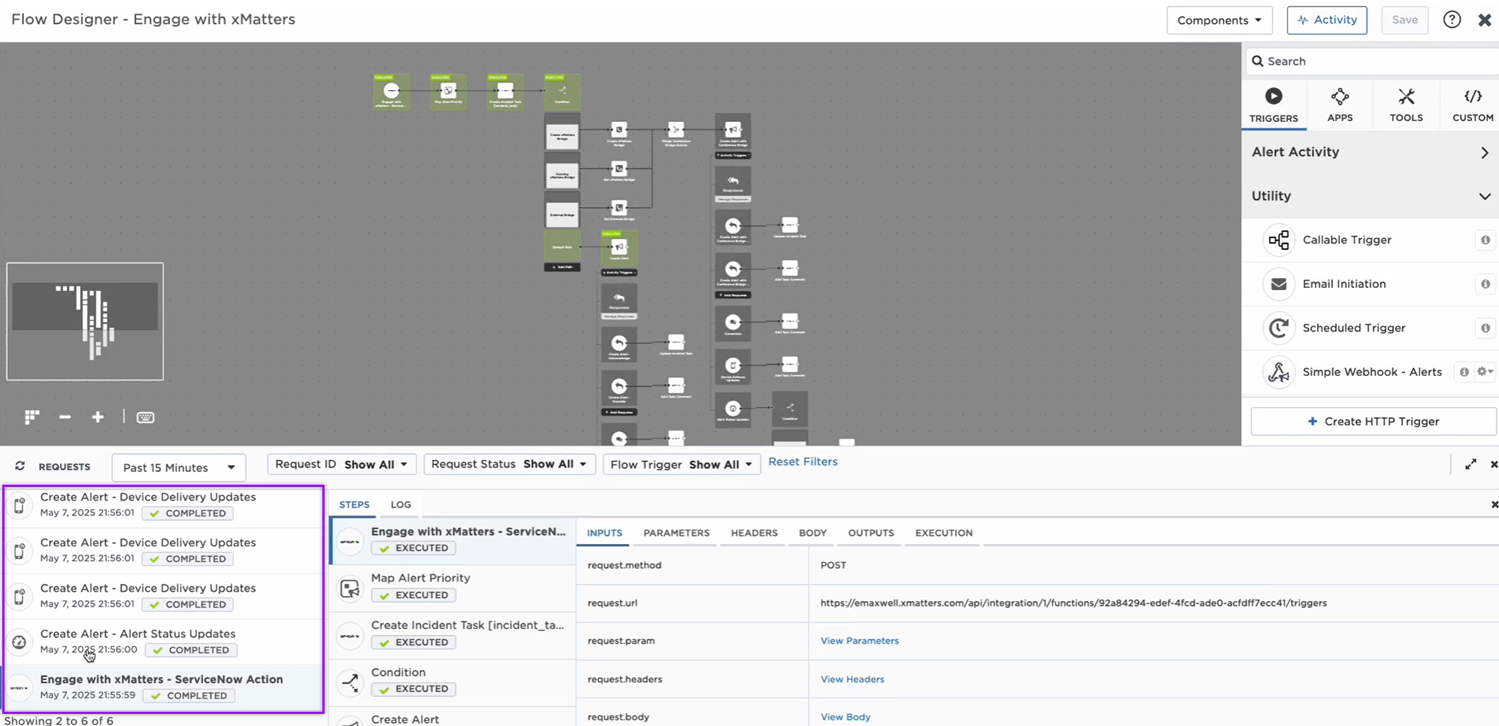
Task: Open the Execution tab
Action: (x=944, y=533)
